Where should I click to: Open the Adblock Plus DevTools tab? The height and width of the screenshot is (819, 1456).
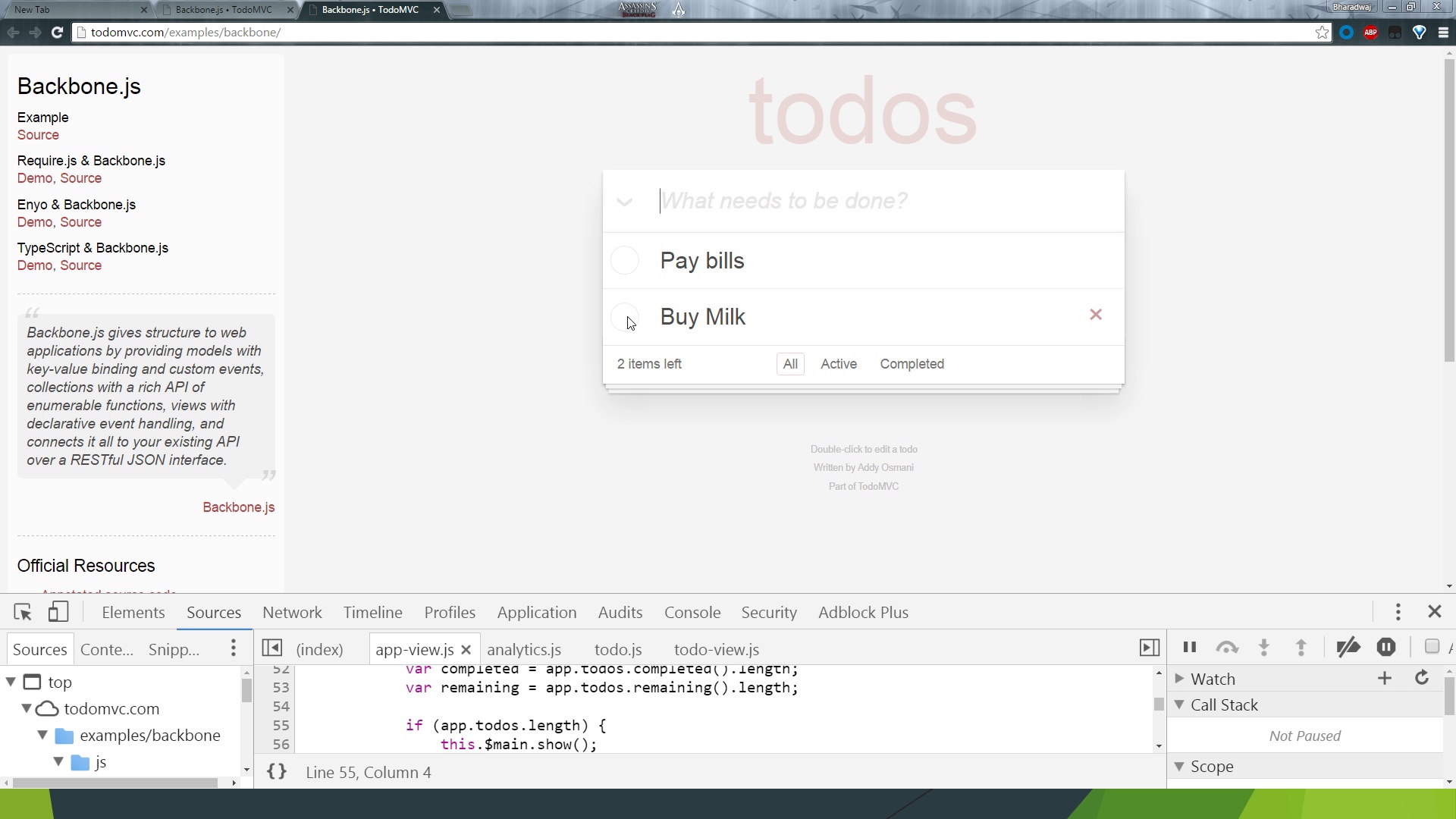(863, 612)
